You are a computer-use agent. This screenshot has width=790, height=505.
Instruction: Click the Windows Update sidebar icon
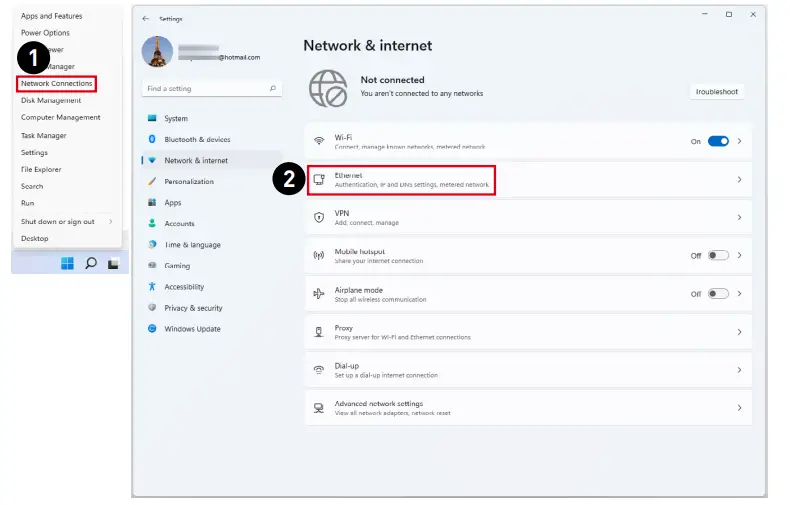click(x=152, y=329)
